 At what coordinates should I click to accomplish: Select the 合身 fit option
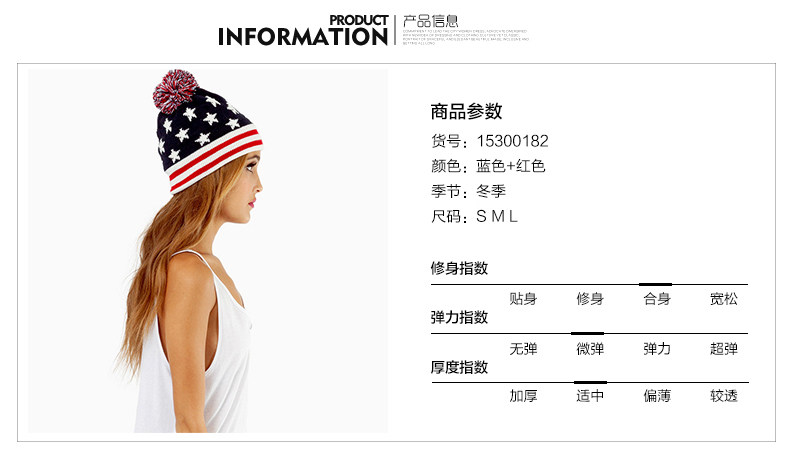657,299
